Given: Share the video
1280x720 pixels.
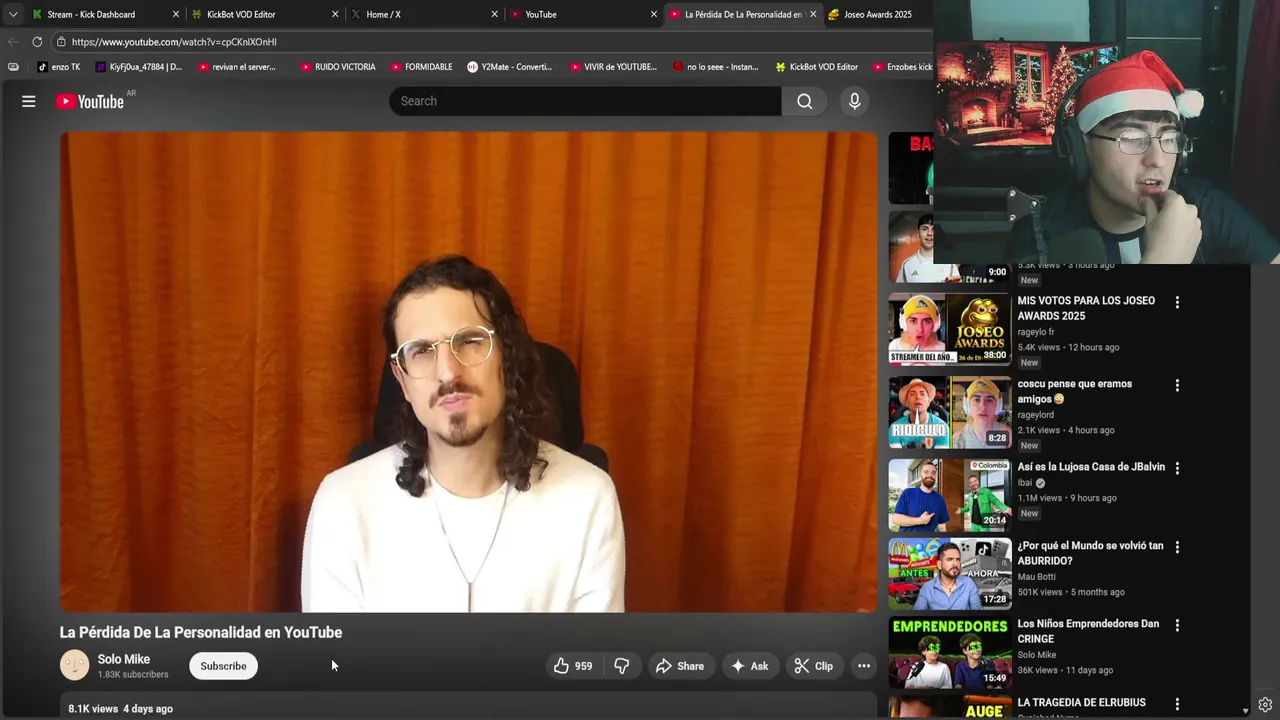Looking at the screenshot, I should 680,666.
